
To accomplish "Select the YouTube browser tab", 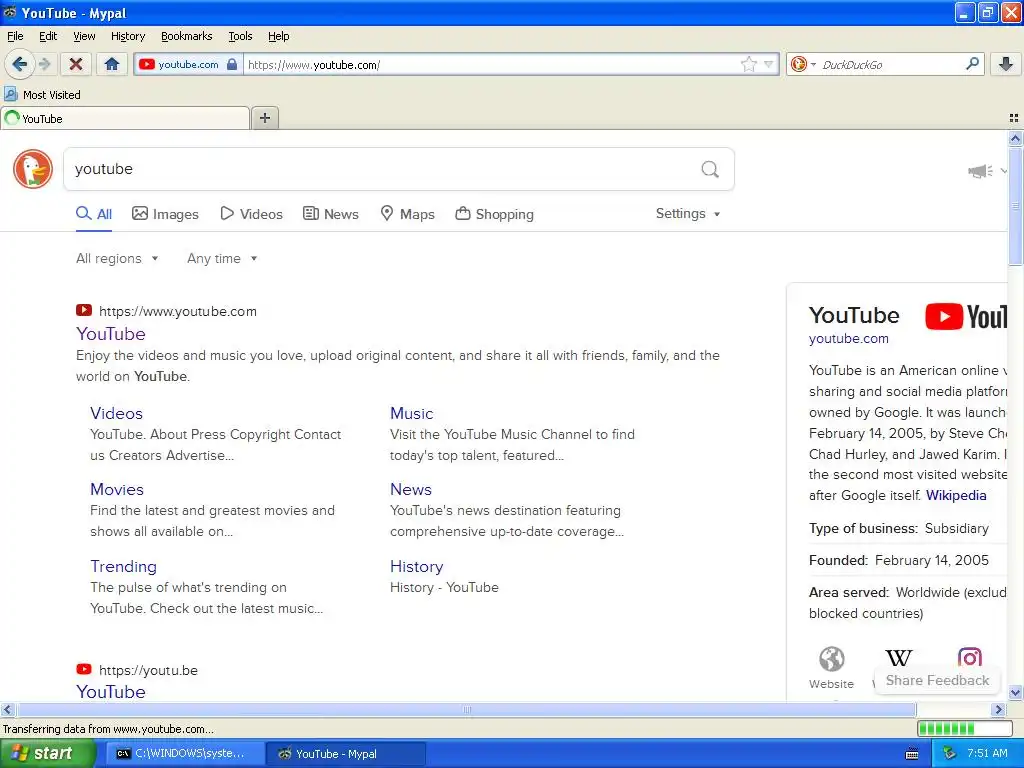I will coord(125,118).
